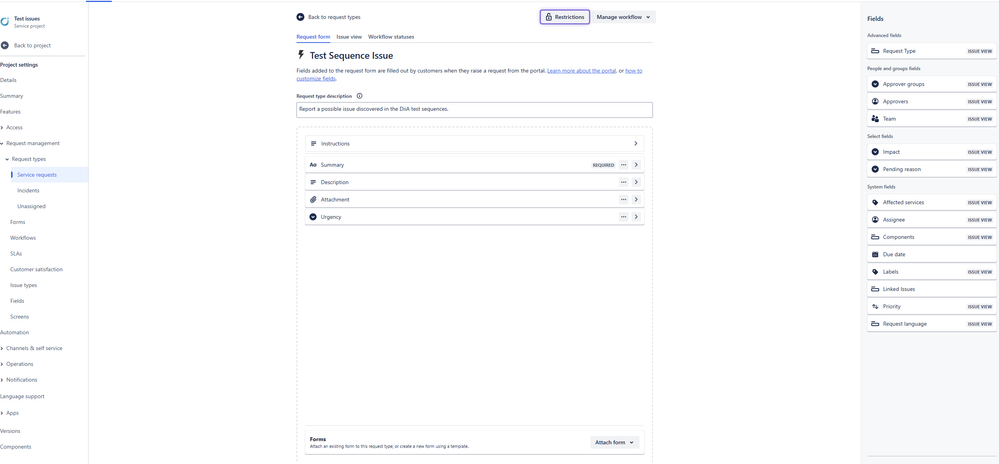Screen dimensions: 999x464
Task: Click the Urgency dropdown-type icon
Action: [313, 217]
